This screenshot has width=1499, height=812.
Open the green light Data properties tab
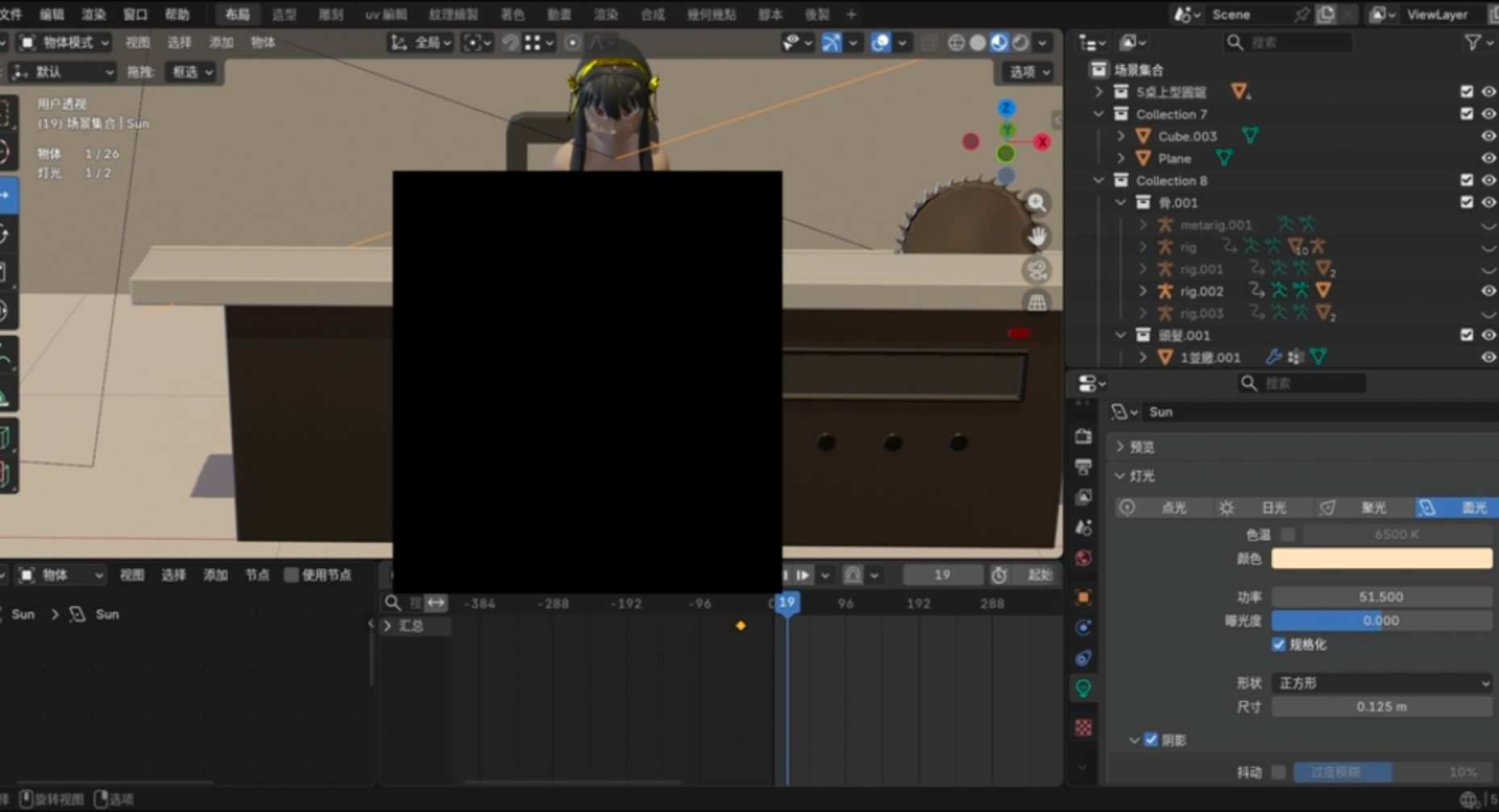1083,688
